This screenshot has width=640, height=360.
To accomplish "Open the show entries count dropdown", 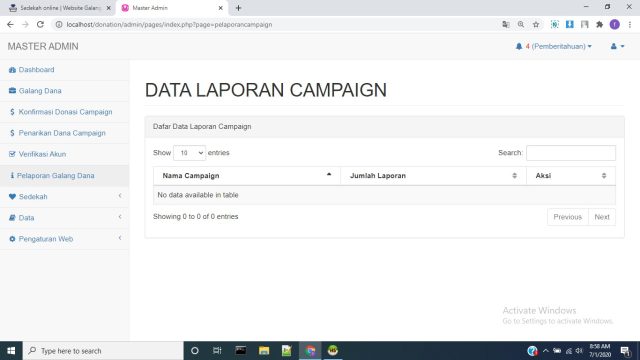I will (189, 153).
